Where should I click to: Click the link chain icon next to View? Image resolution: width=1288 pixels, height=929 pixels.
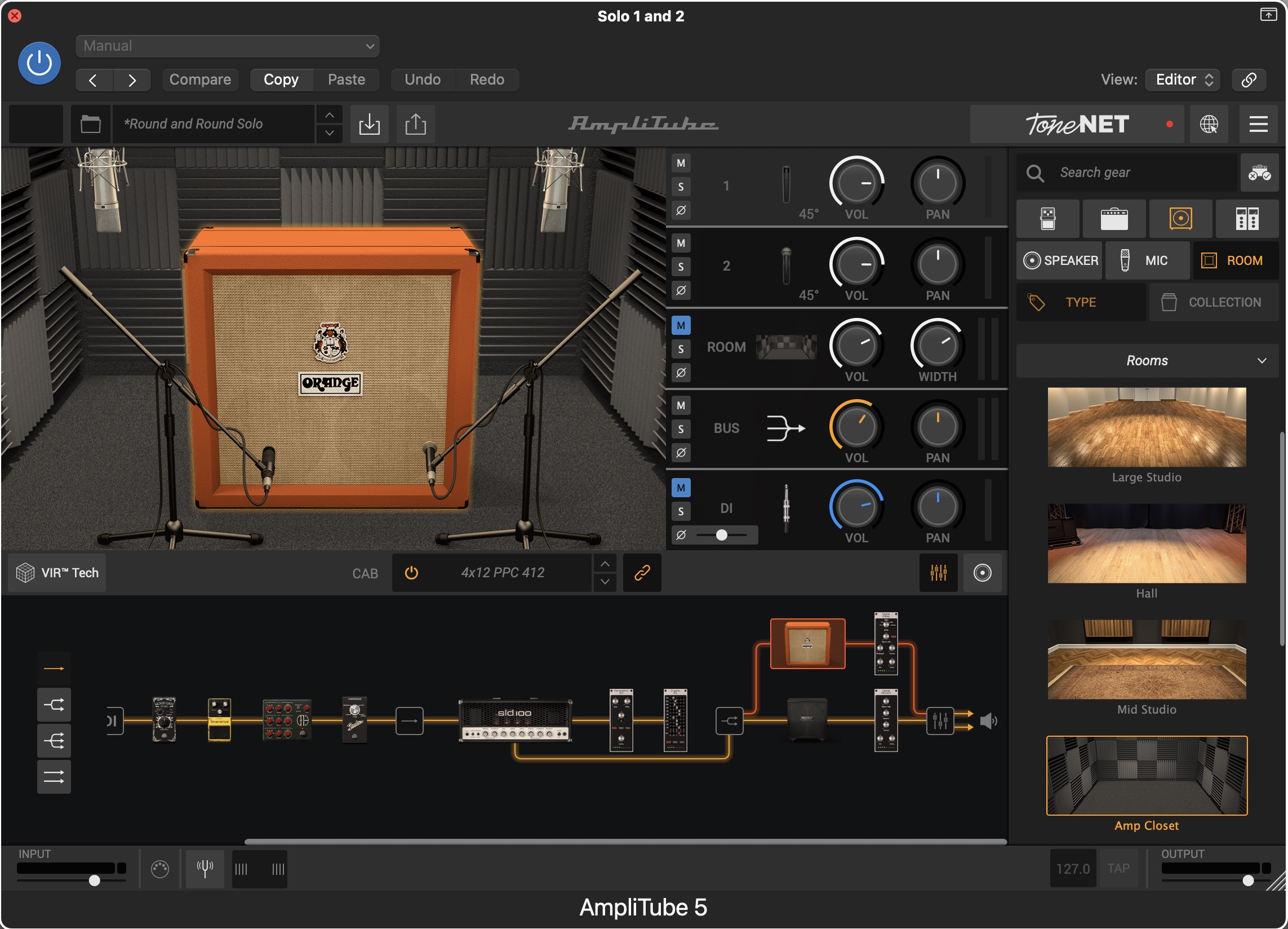click(1249, 79)
